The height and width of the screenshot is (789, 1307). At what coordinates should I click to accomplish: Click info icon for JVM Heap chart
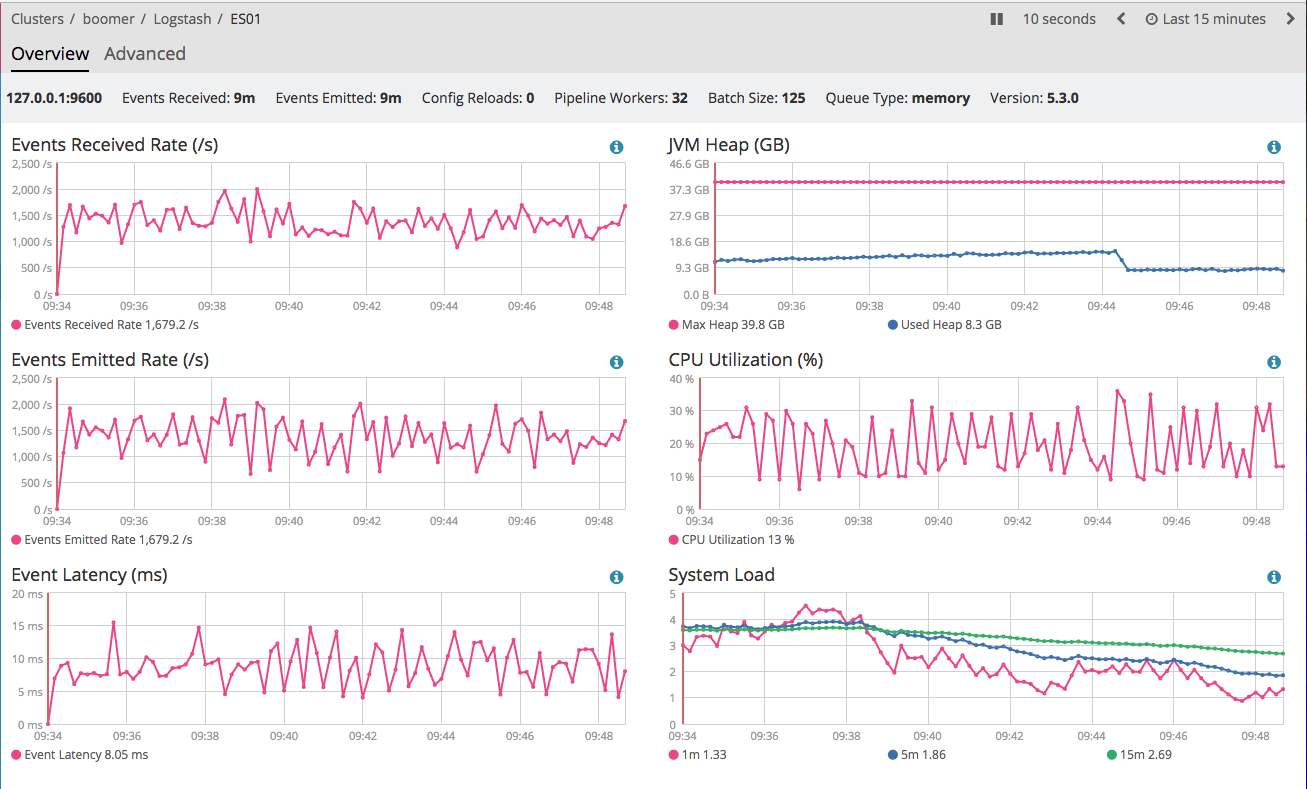(1273, 147)
